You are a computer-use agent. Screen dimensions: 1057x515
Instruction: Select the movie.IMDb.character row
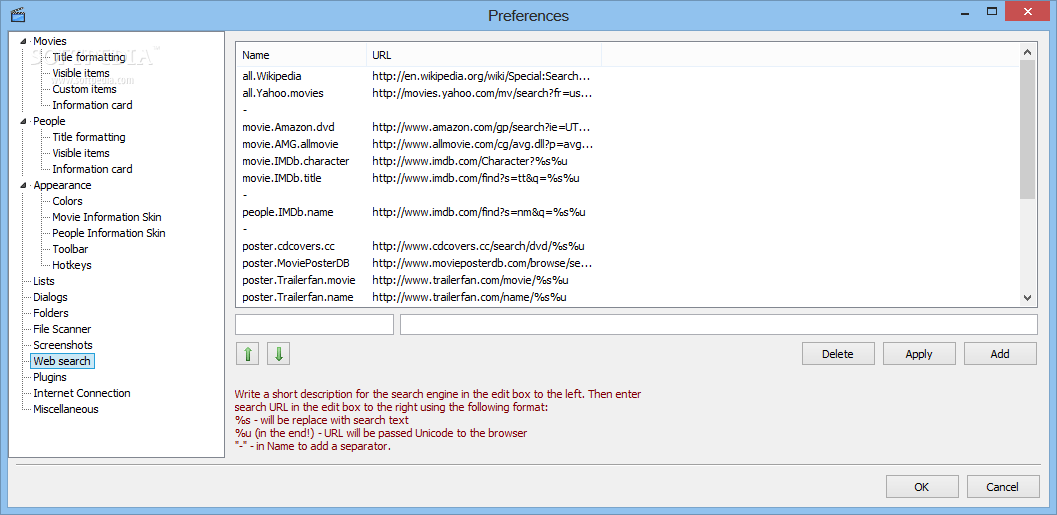pos(628,161)
